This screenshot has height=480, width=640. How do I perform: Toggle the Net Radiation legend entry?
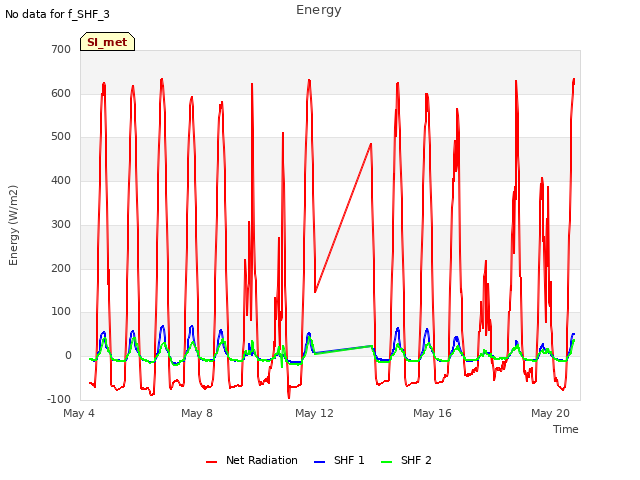coord(252,460)
